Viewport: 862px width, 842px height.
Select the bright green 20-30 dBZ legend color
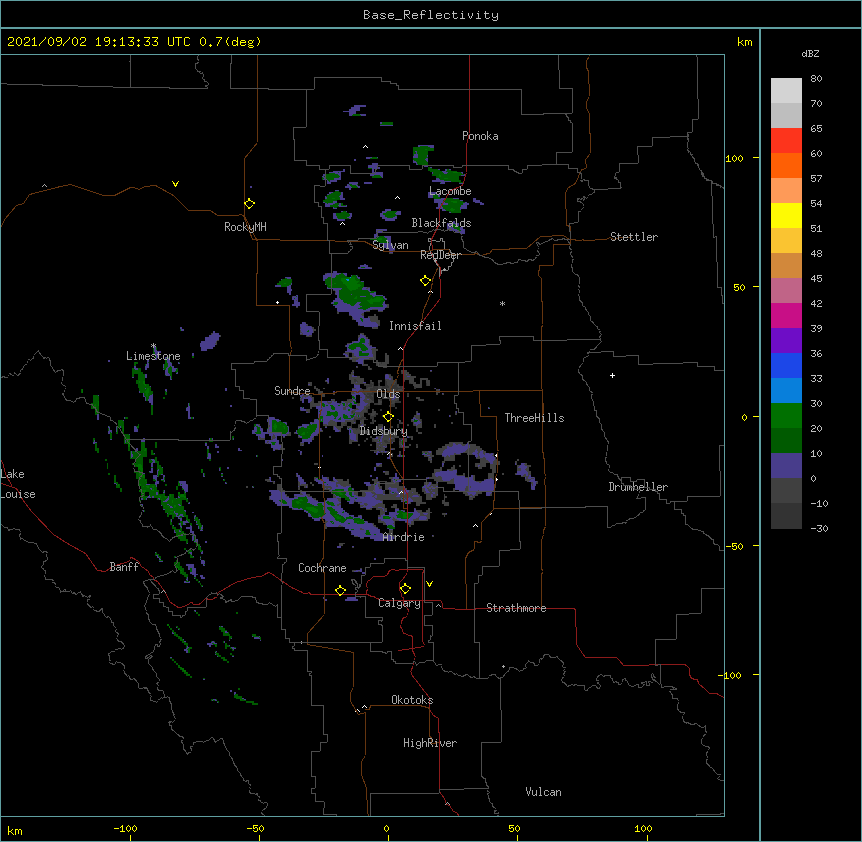click(x=786, y=416)
